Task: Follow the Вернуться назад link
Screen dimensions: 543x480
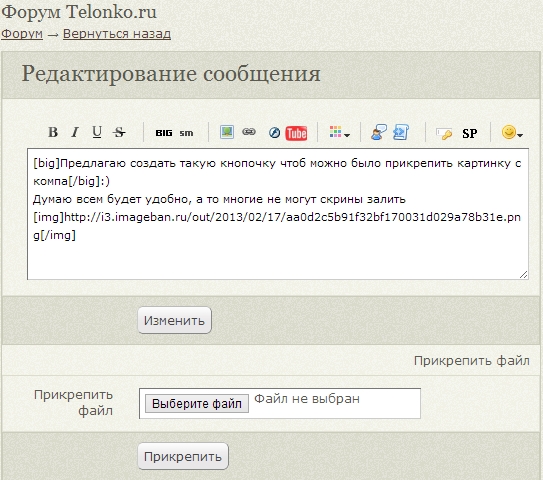Action: pyautogui.click(x=117, y=34)
